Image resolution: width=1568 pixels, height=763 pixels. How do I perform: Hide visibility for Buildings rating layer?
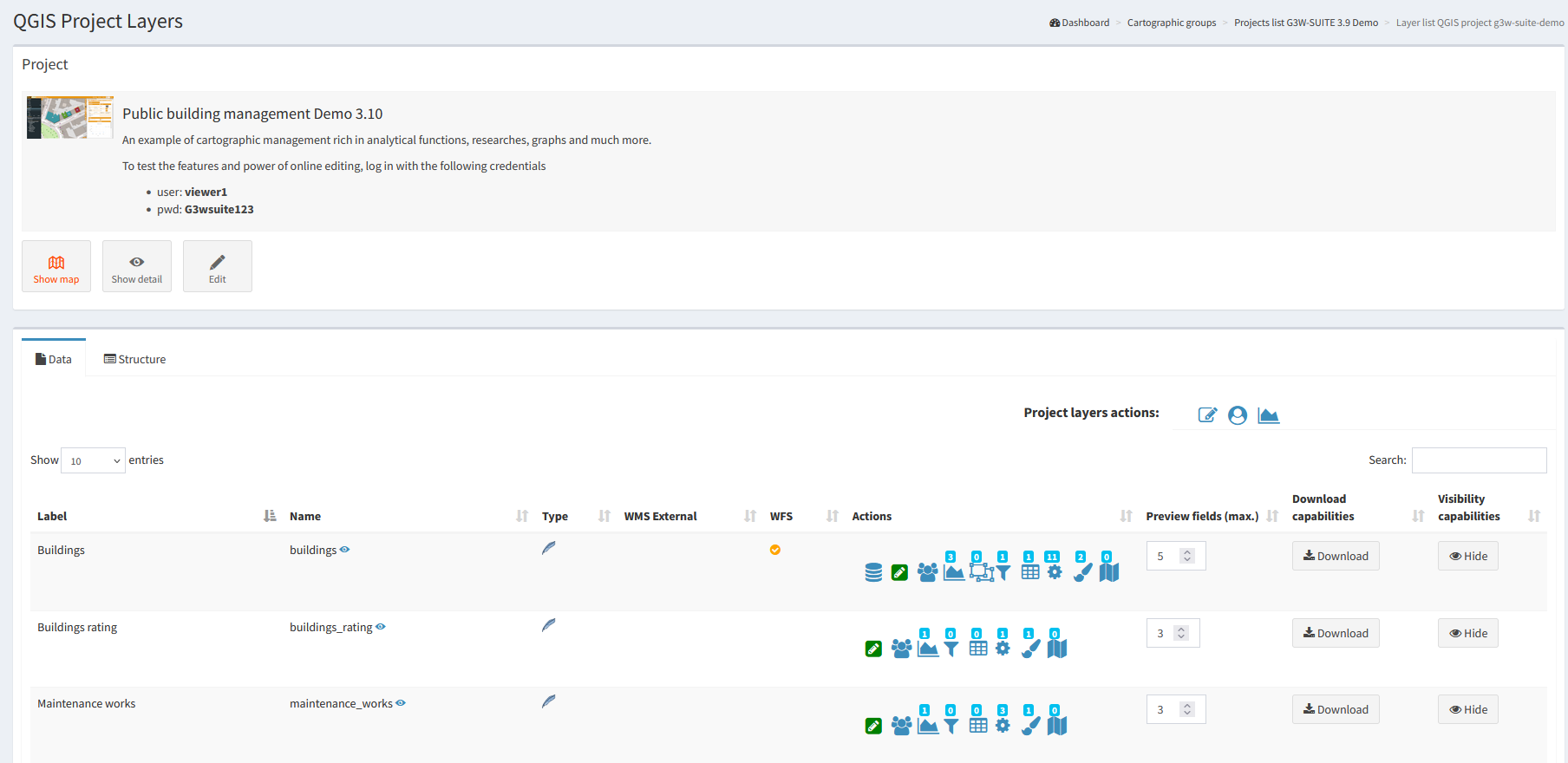click(1467, 633)
